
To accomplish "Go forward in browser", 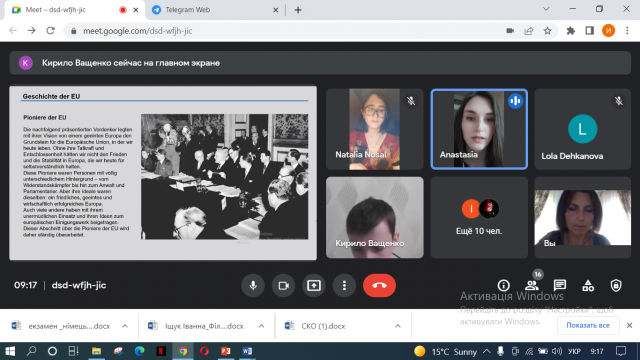I will point(32,31).
